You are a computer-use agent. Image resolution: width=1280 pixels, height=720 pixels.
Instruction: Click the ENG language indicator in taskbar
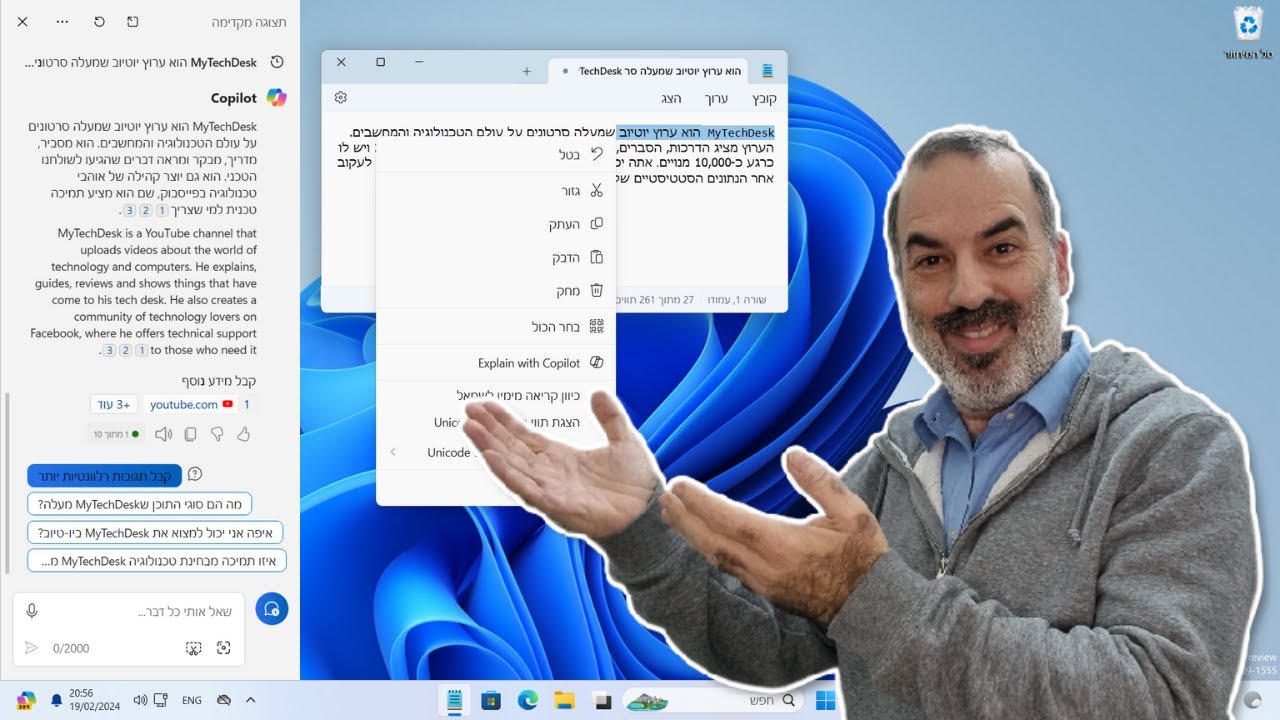pos(192,700)
